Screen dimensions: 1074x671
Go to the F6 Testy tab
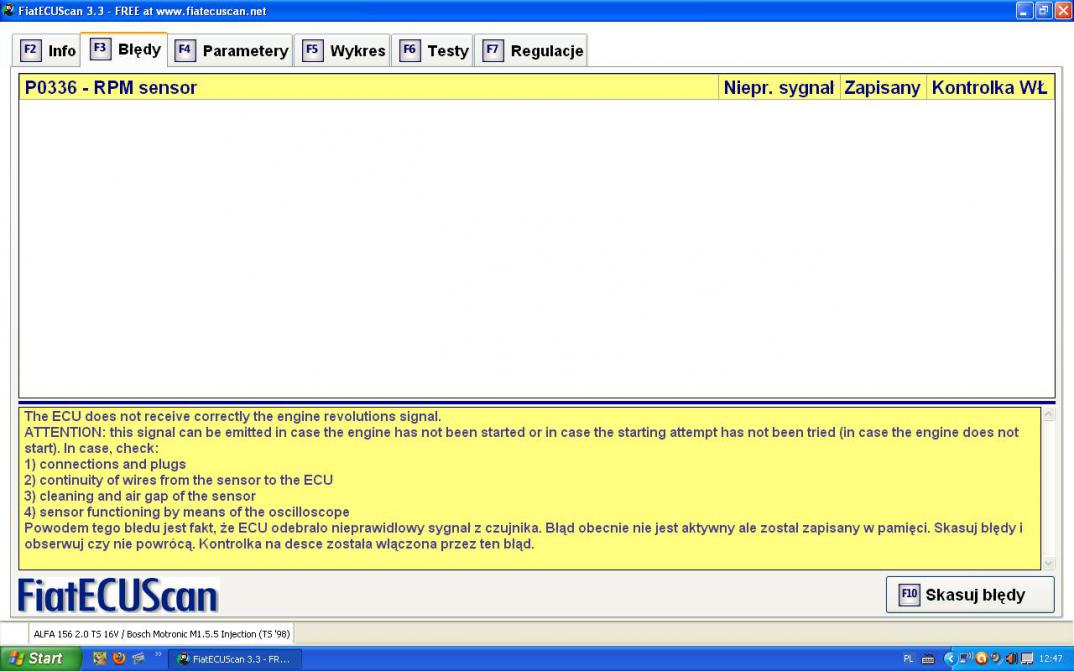(433, 51)
